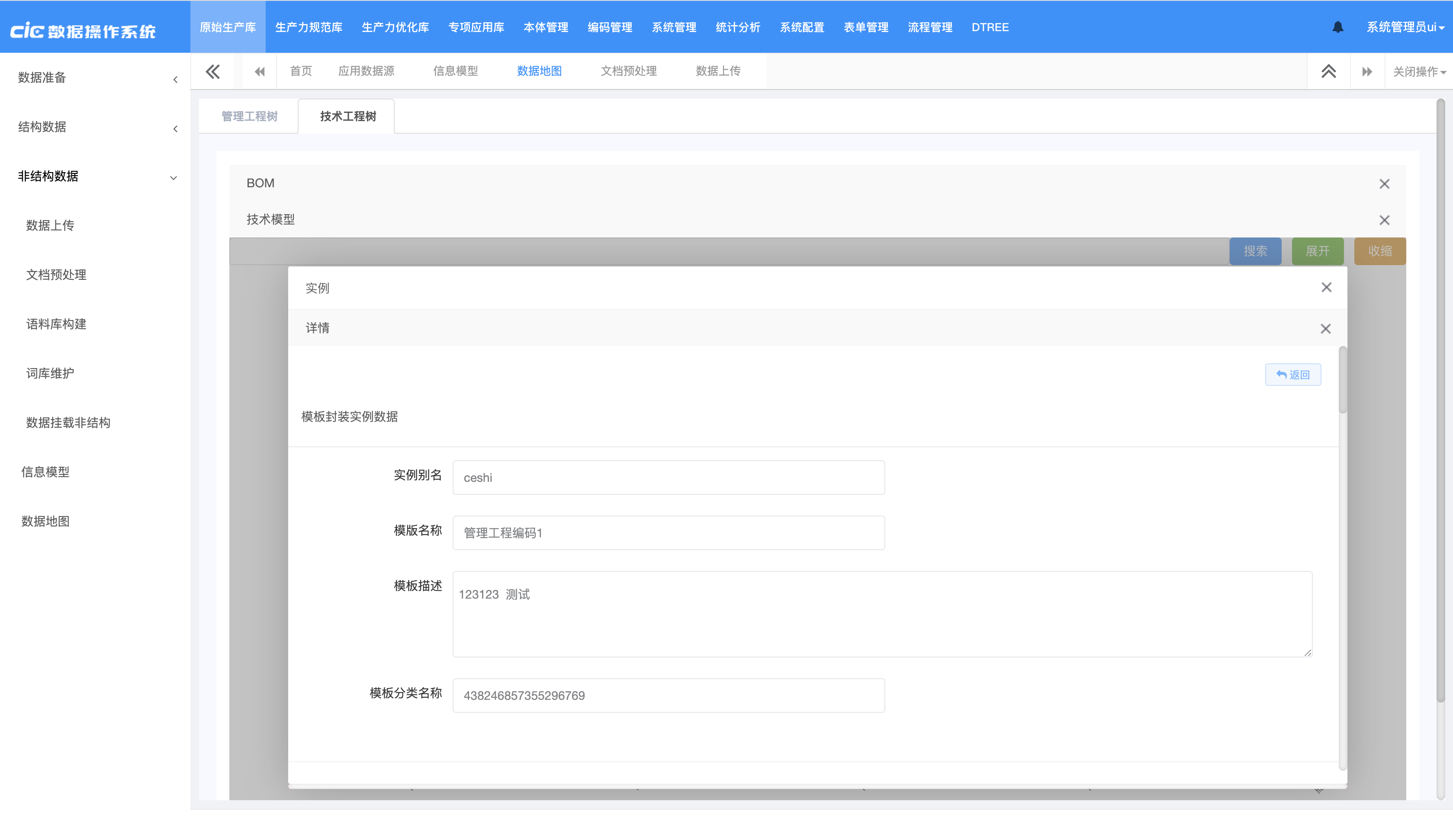Click the detail dialog vertical scrollbar
The width and height of the screenshot is (1453, 840).
(x=1342, y=381)
